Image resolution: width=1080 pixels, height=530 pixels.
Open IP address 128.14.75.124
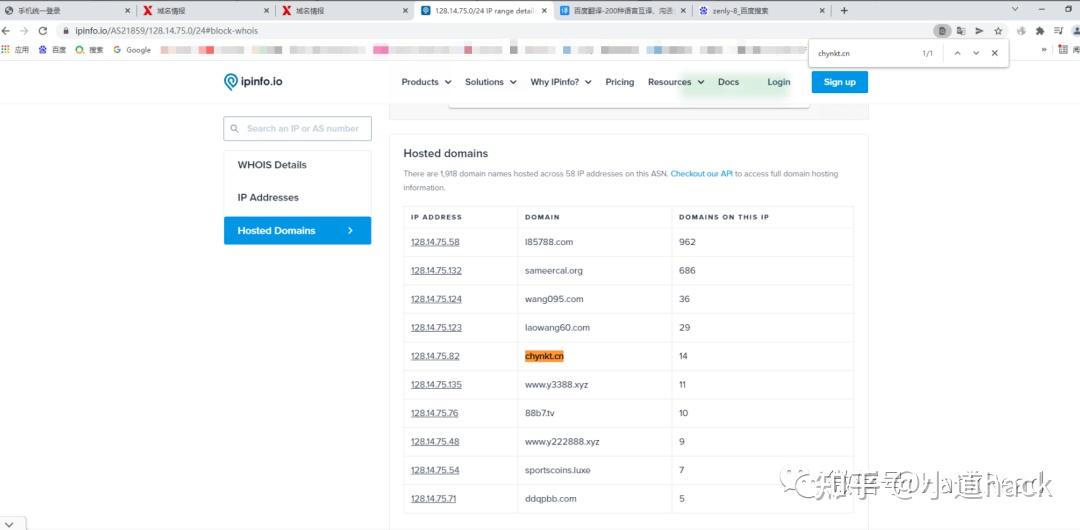pos(436,299)
